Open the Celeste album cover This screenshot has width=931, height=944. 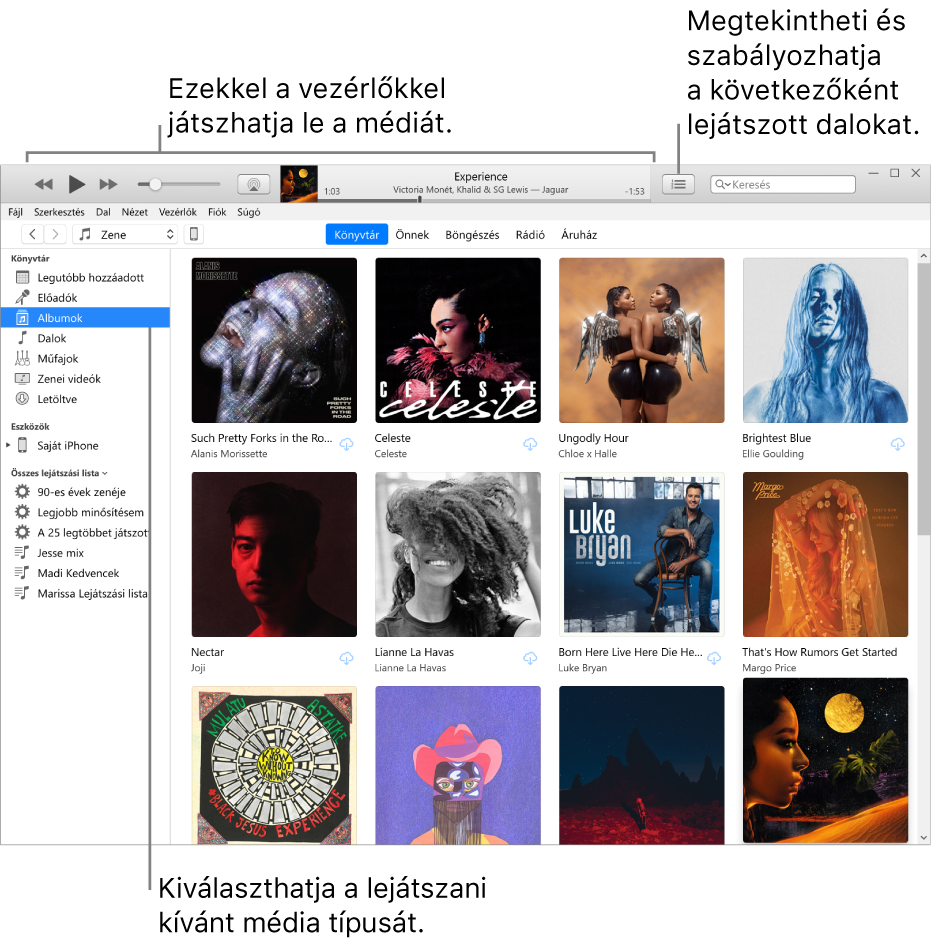pyautogui.click(x=458, y=340)
